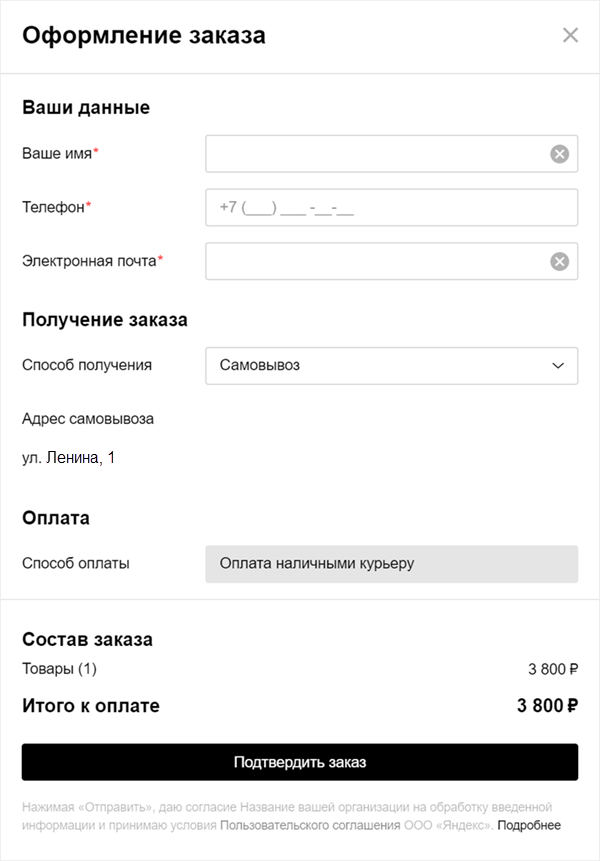Click the Ваше имя input field
Viewport: 600px width, 861px height.
[x=375, y=154]
